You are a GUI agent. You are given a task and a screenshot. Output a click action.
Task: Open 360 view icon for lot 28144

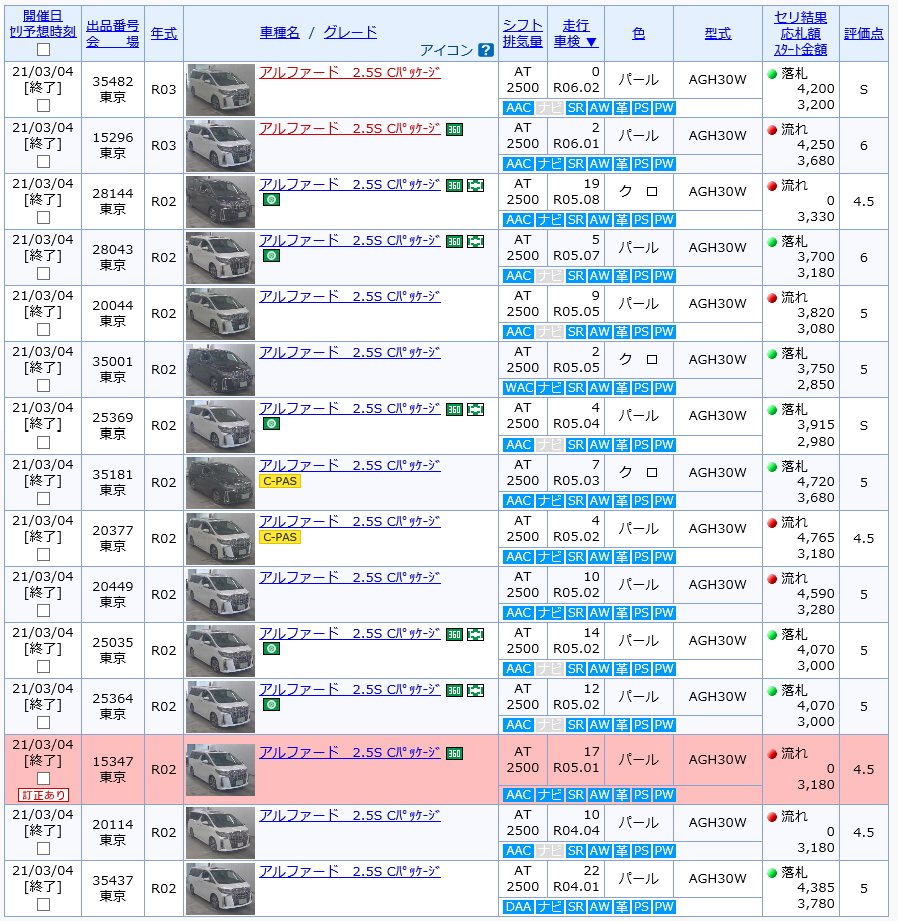454,186
